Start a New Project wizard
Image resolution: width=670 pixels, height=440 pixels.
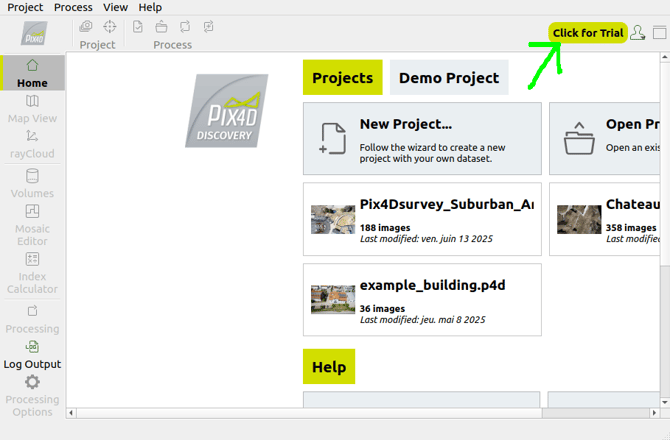click(422, 139)
